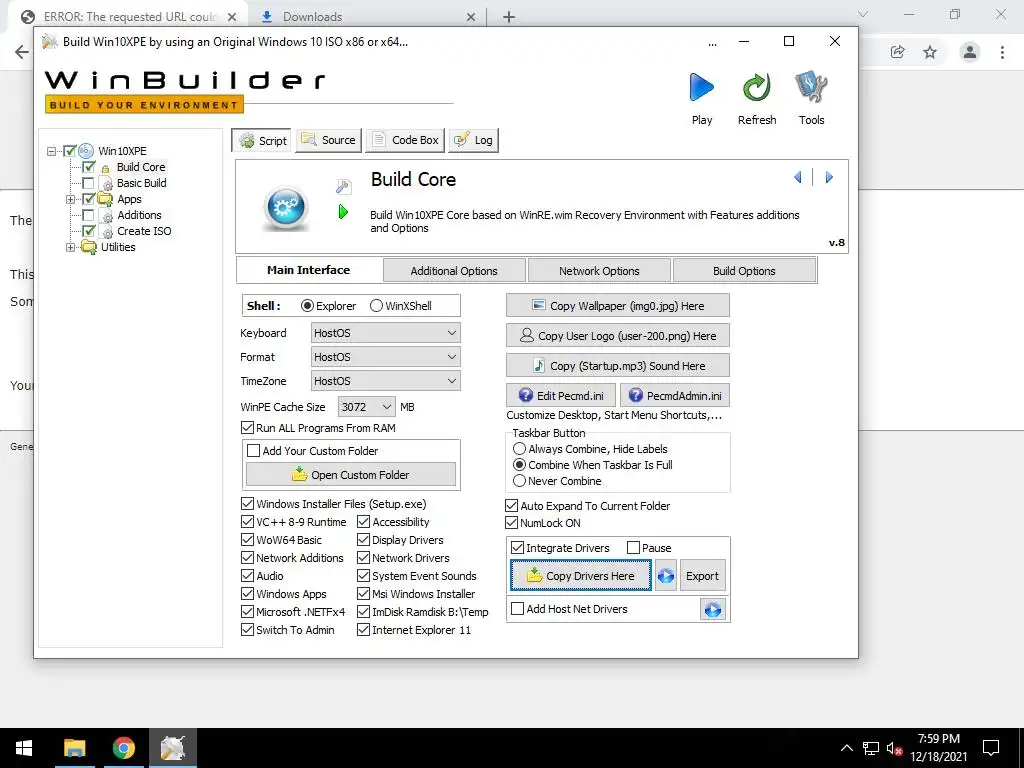Open Chrome's tab search chevron
1024x768 pixels.
[x=863, y=14]
